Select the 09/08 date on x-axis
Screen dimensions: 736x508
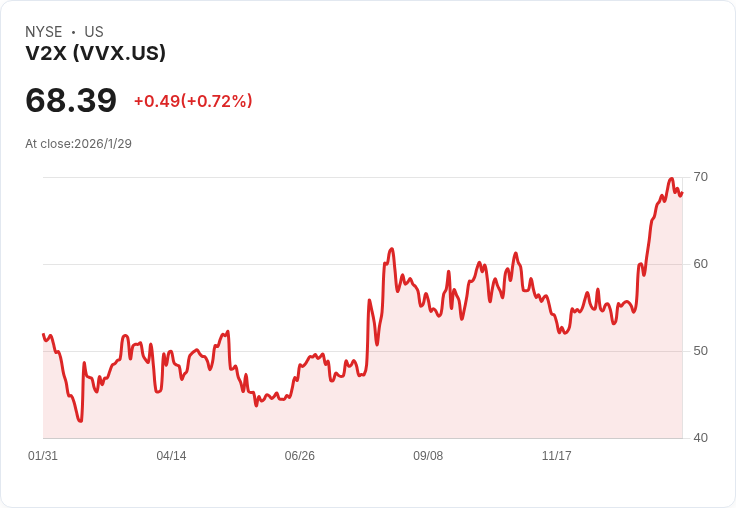[x=427, y=456]
